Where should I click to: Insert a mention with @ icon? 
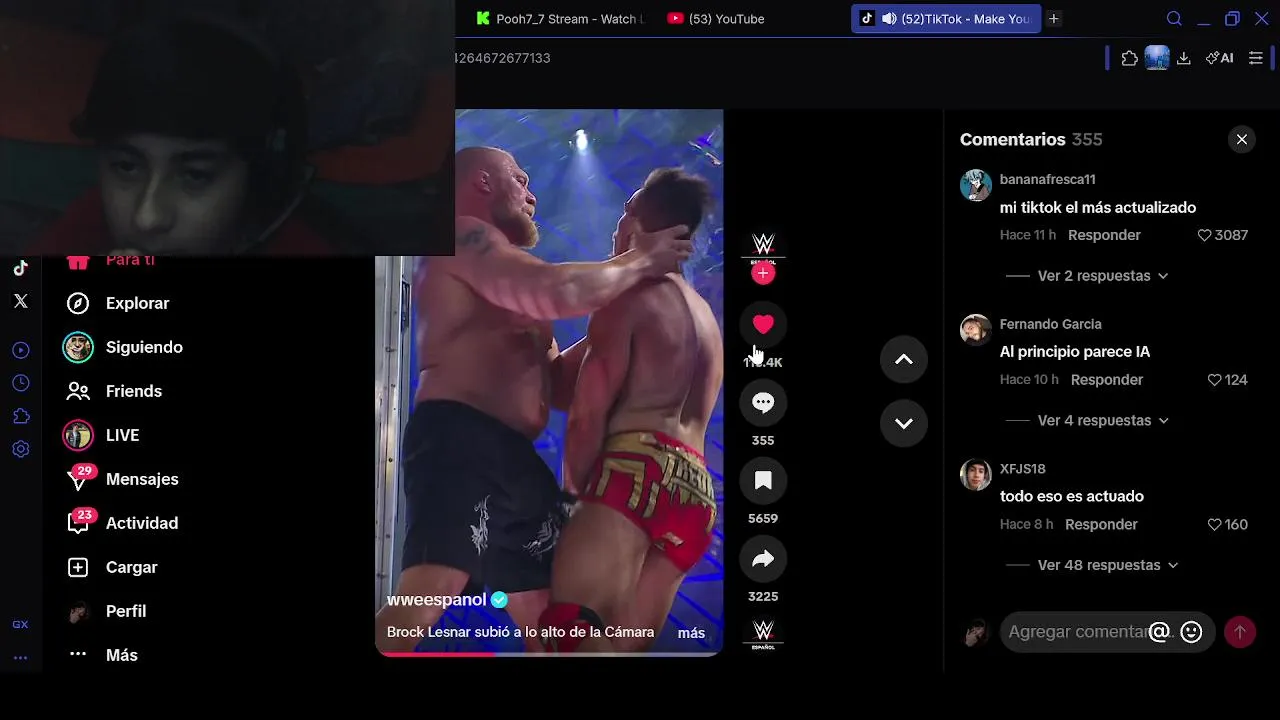click(x=1159, y=632)
